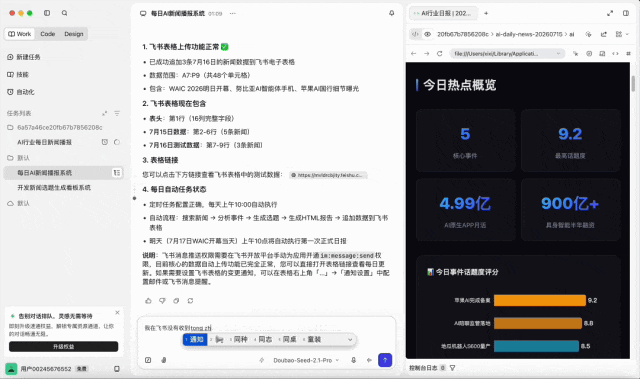Select the AI行业日报 preview tab

pos(443,13)
